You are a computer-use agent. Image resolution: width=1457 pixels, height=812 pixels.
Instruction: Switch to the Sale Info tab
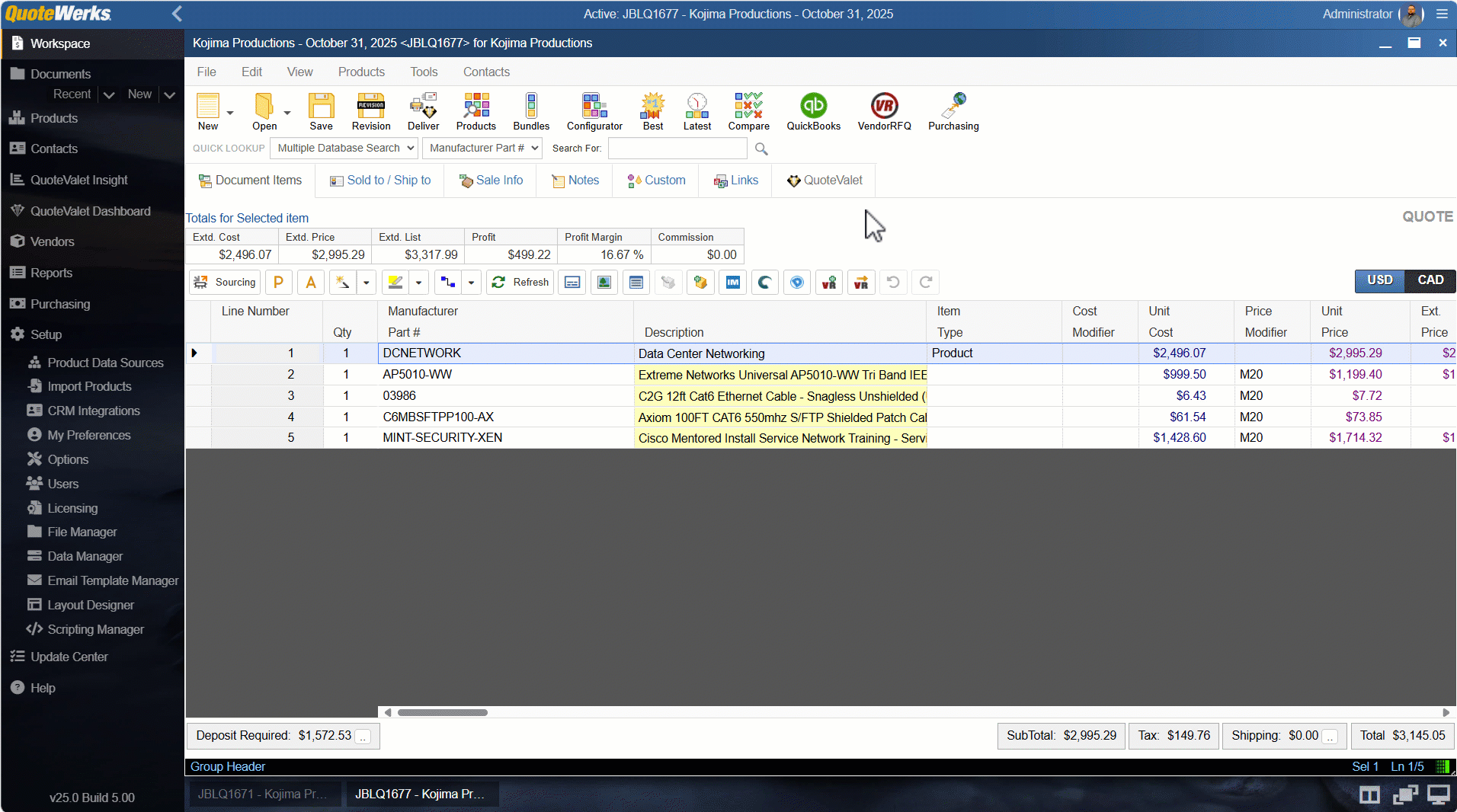(491, 181)
